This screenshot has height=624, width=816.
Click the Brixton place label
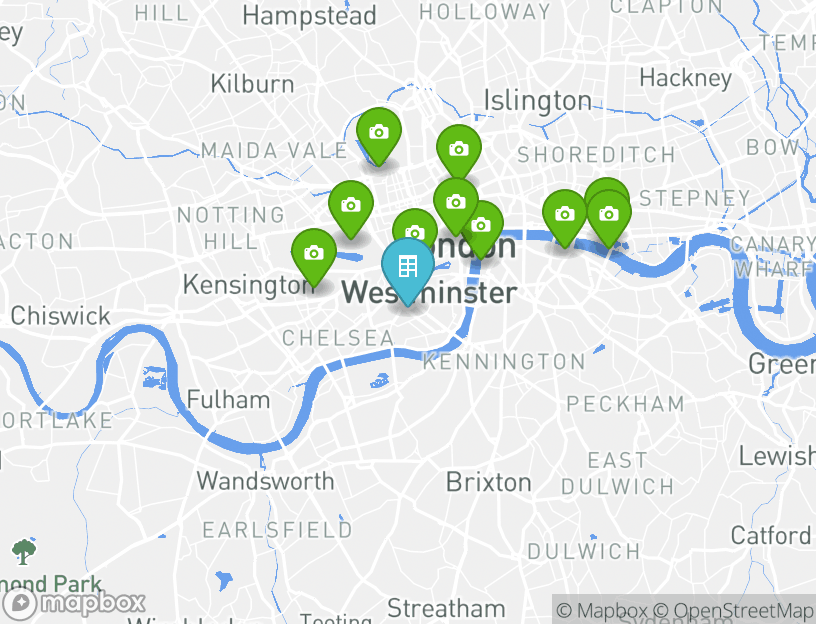coord(489,482)
